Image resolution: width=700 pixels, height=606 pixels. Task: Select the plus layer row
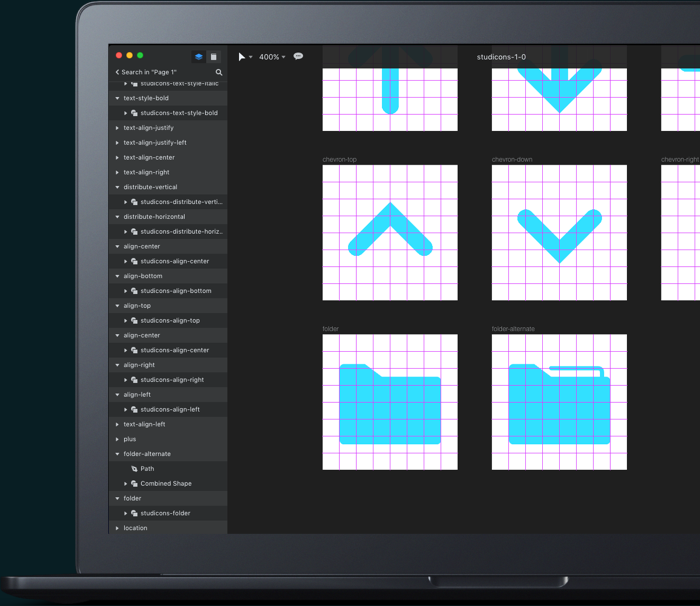click(168, 439)
